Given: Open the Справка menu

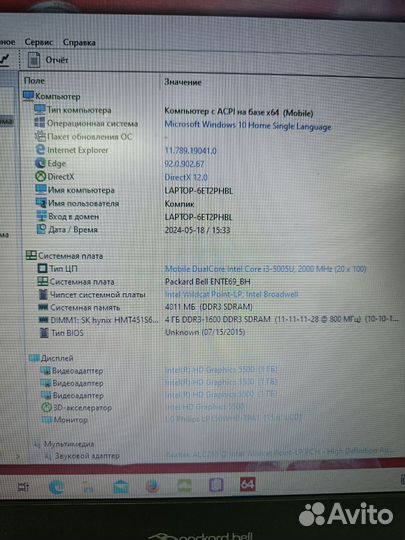Looking at the screenshot, I should pos(79,42).
